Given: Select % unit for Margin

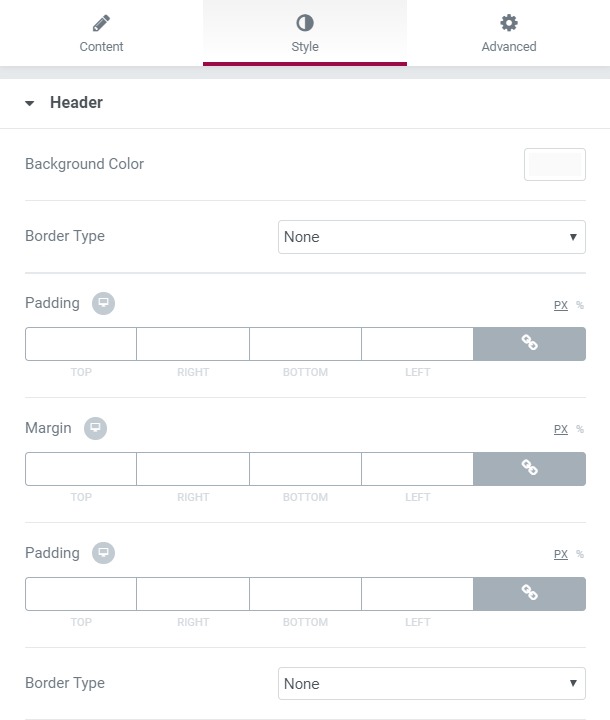Looking at the screenshot, I should 580,429.
